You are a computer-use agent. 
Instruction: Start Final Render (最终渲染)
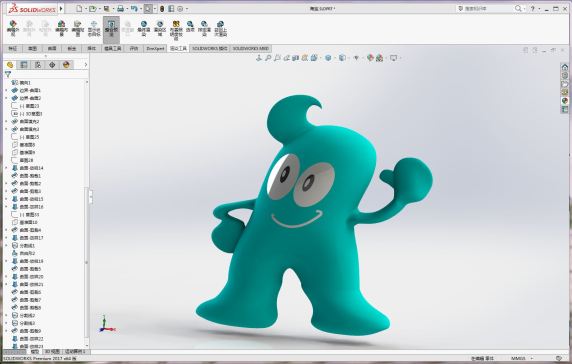tap(144, 28)
